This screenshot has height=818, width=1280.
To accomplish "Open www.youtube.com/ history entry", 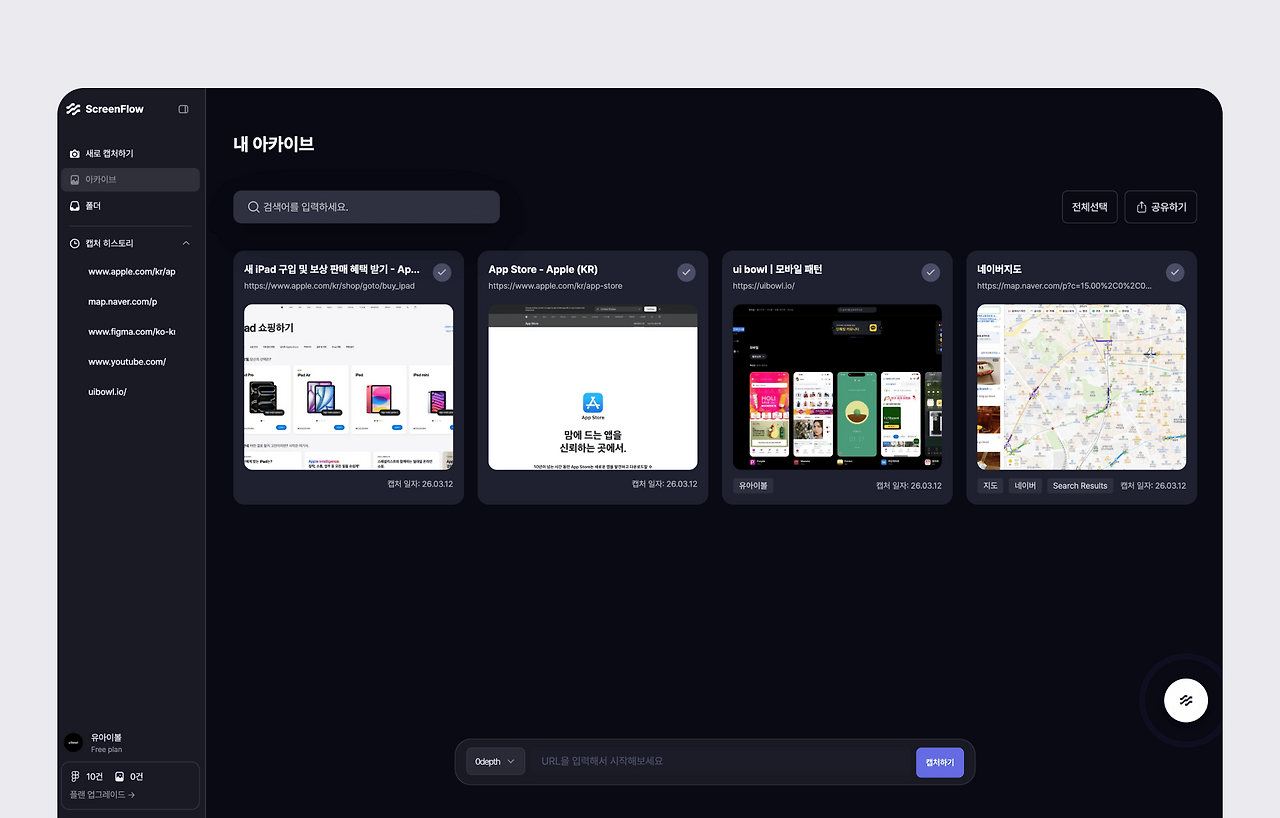I will pos(127,362).
